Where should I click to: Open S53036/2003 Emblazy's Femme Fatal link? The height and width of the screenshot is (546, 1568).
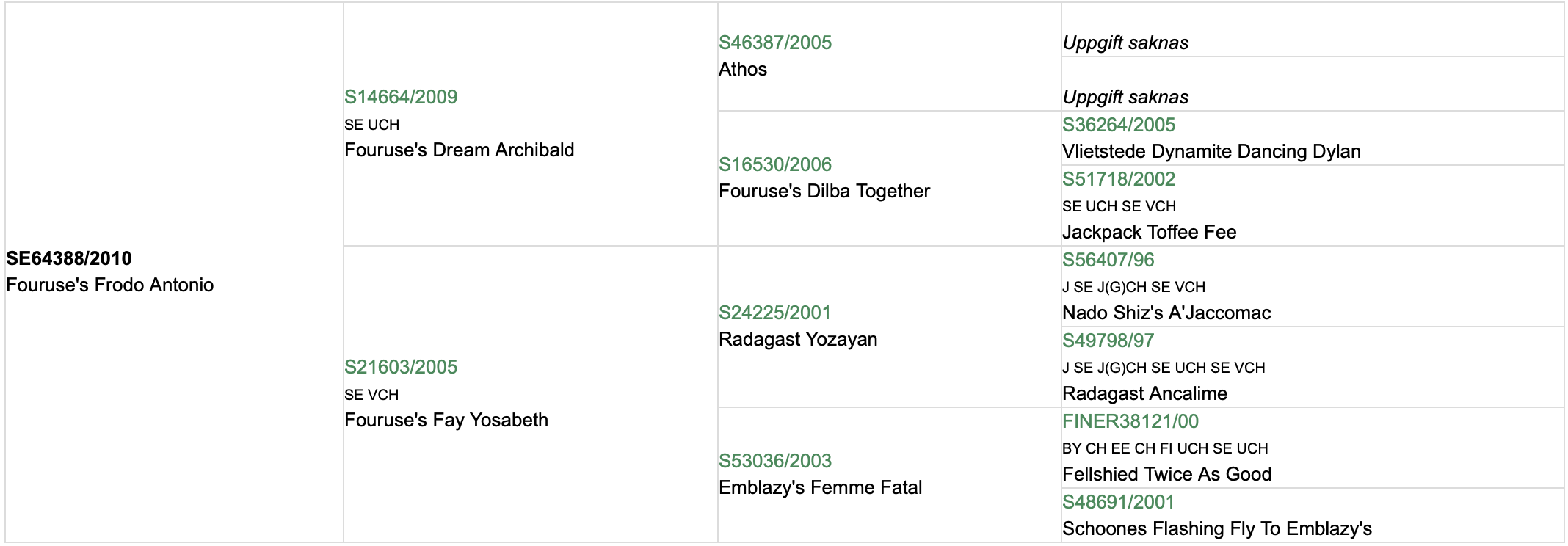pyautogui.click(x=775, y=461)
